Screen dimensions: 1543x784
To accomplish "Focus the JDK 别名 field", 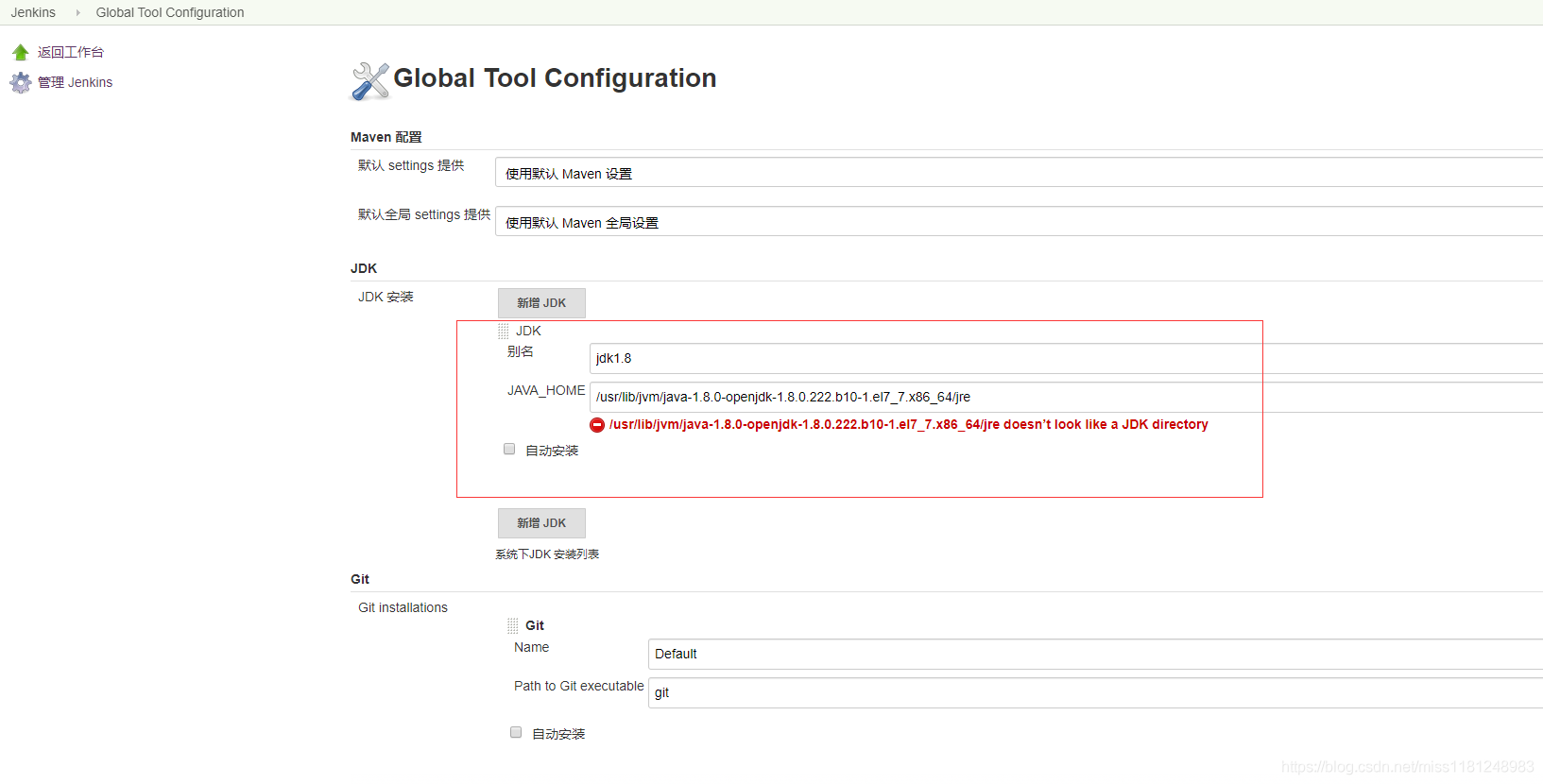I will [x=1066, y=358].
